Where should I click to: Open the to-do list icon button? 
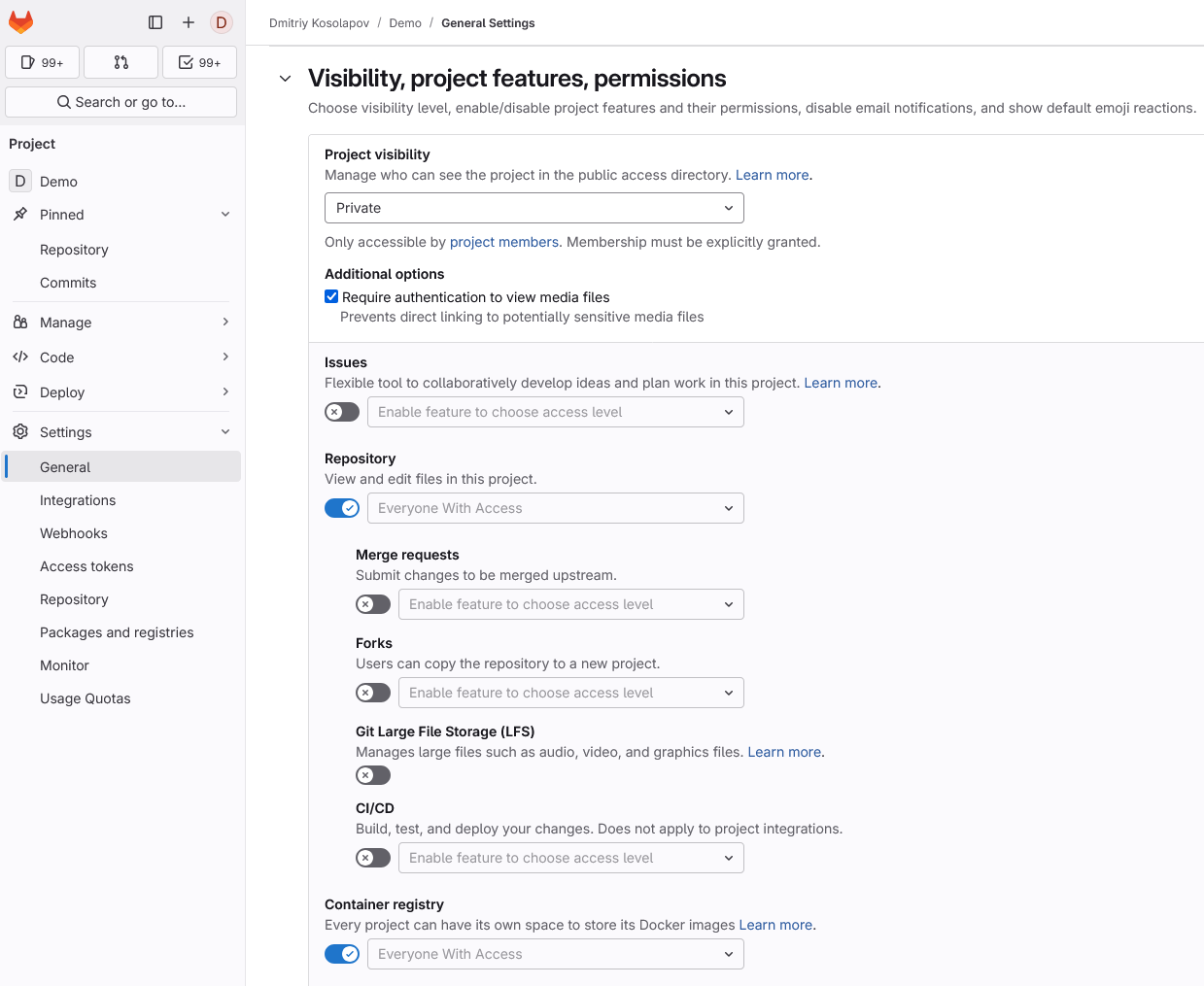pos(199,62)
